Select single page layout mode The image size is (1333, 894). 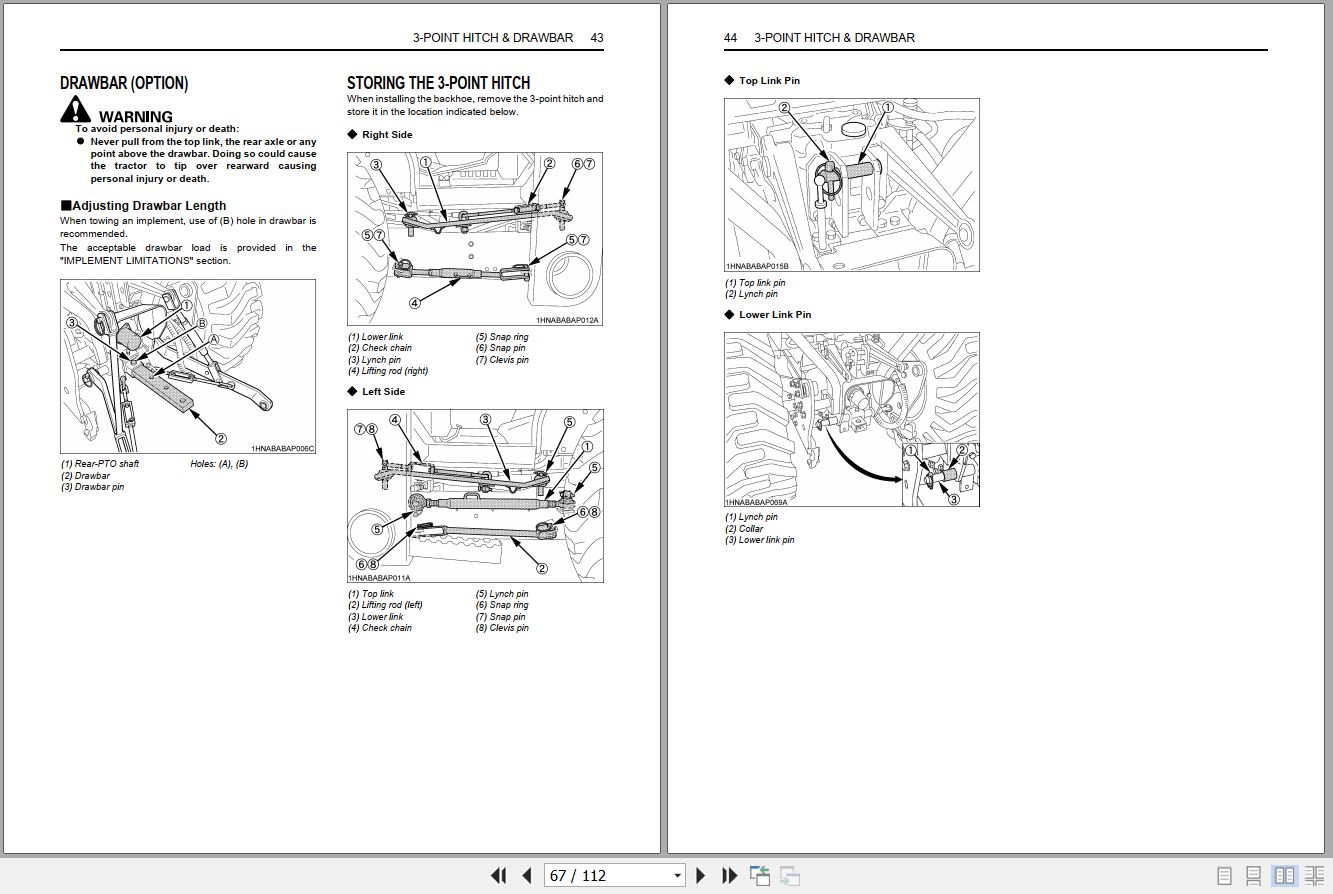tap(1224, 875)
